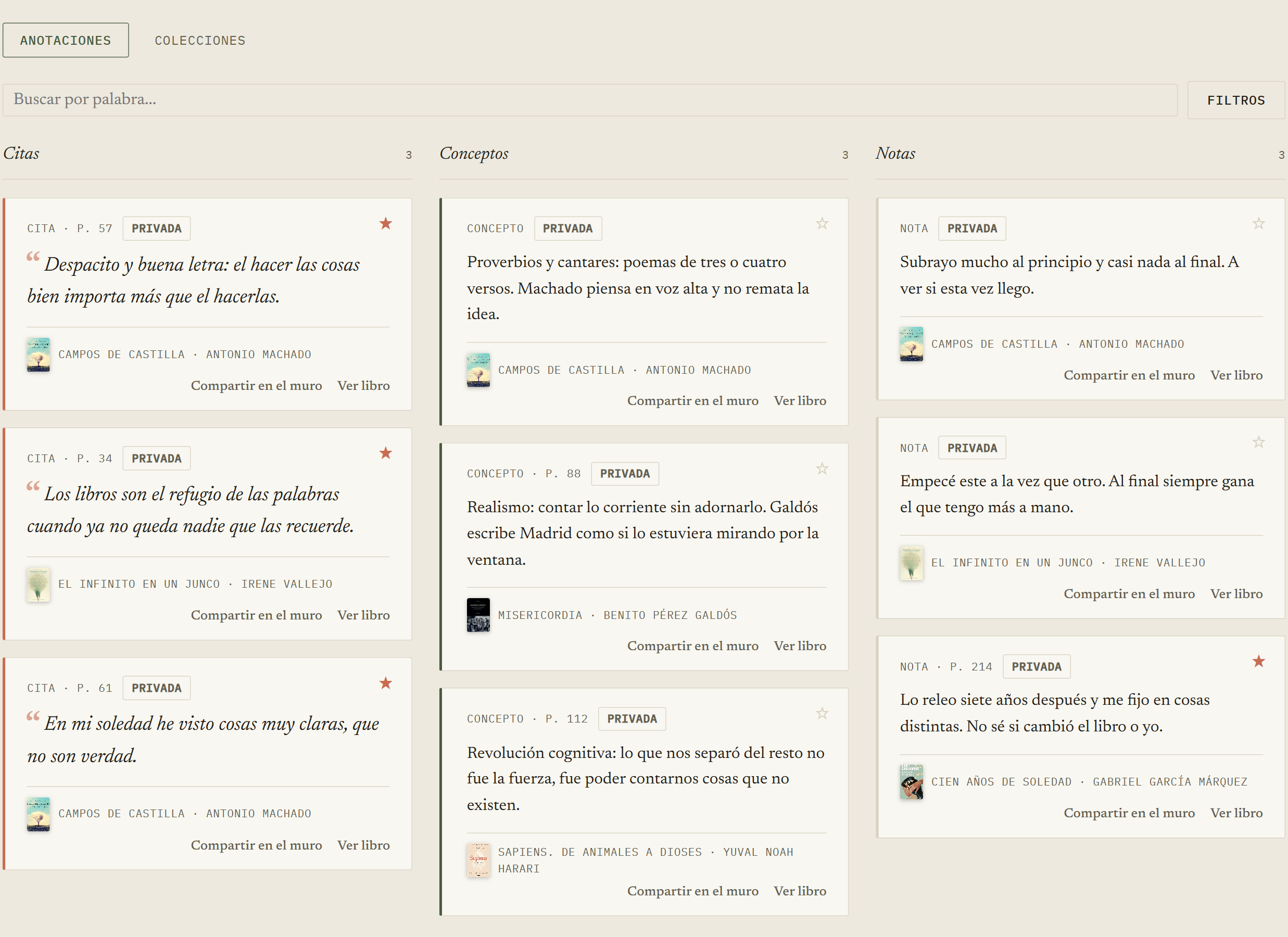Share the page 57 quote on the wall
Viewport: 1288px width, 937px height.
[256, 386]
